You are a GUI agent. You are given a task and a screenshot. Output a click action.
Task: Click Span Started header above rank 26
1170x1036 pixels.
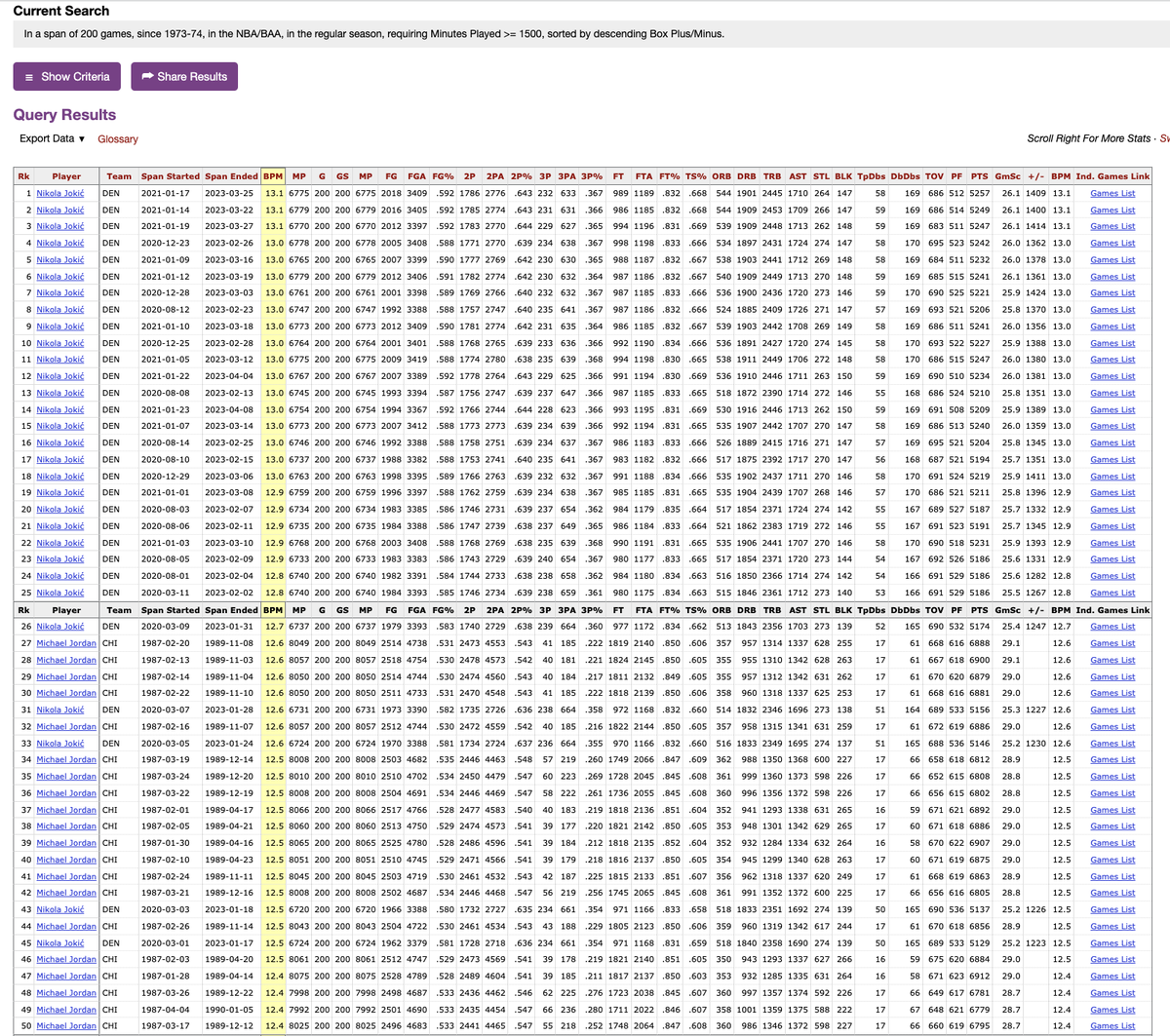(170, 610)
